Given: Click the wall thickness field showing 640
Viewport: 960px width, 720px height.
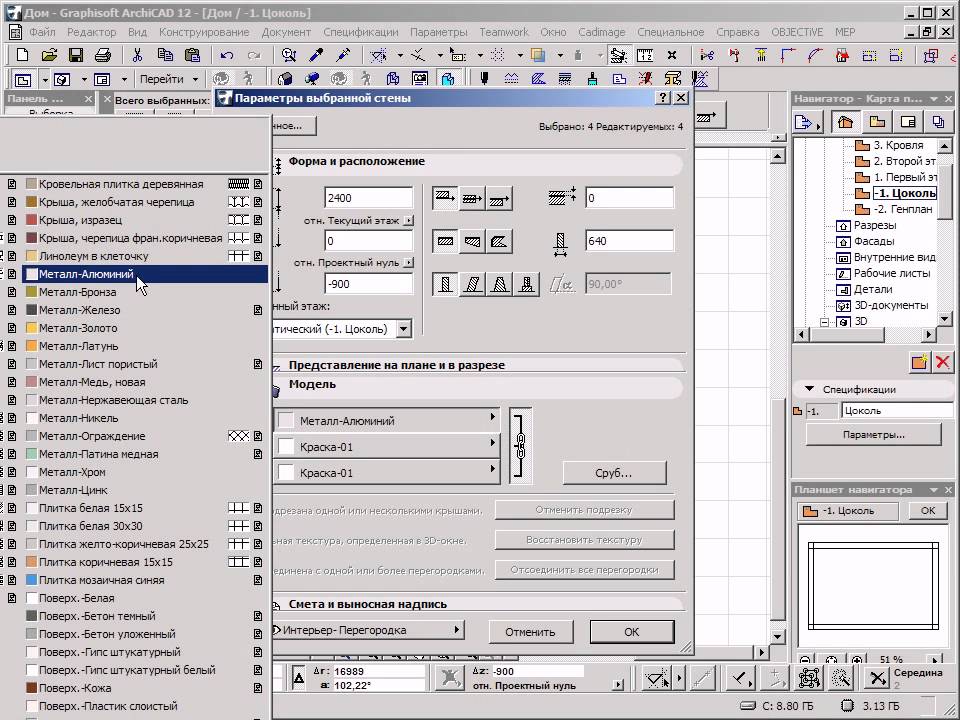Looking at the screenshot, I should 629,241.
